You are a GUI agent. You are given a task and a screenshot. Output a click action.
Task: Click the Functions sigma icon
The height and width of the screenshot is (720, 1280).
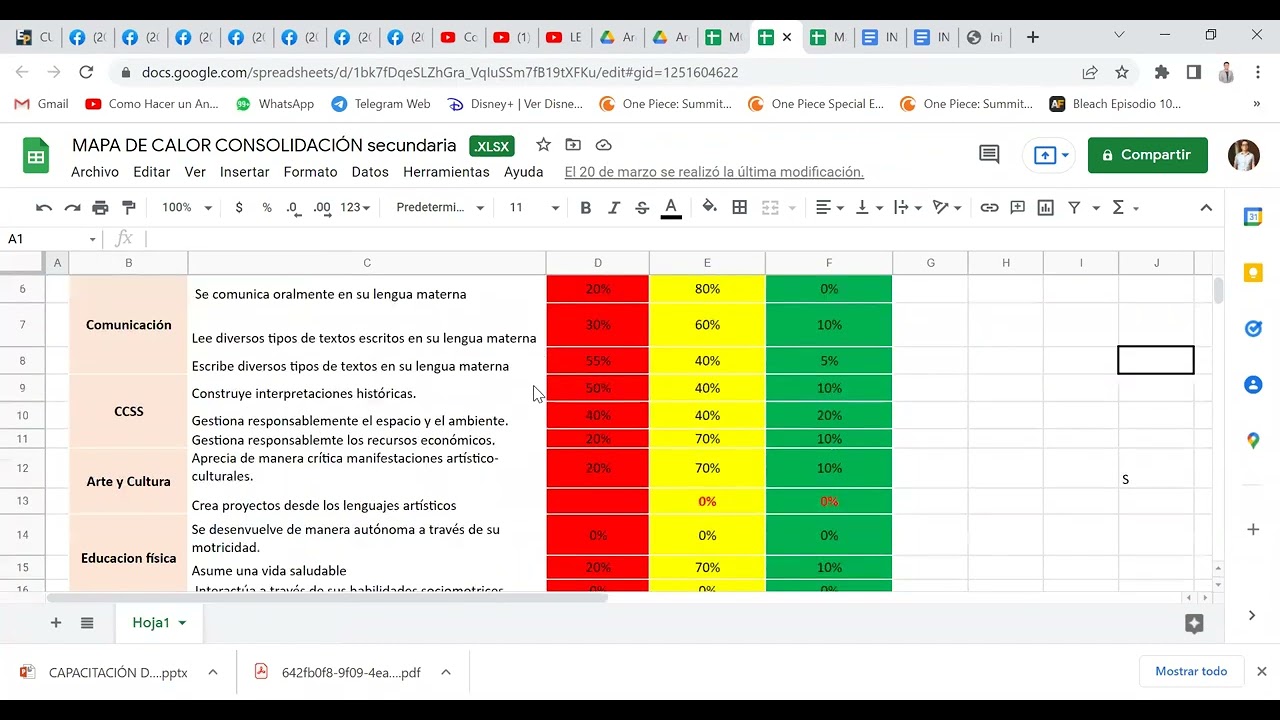(1118, 207)
